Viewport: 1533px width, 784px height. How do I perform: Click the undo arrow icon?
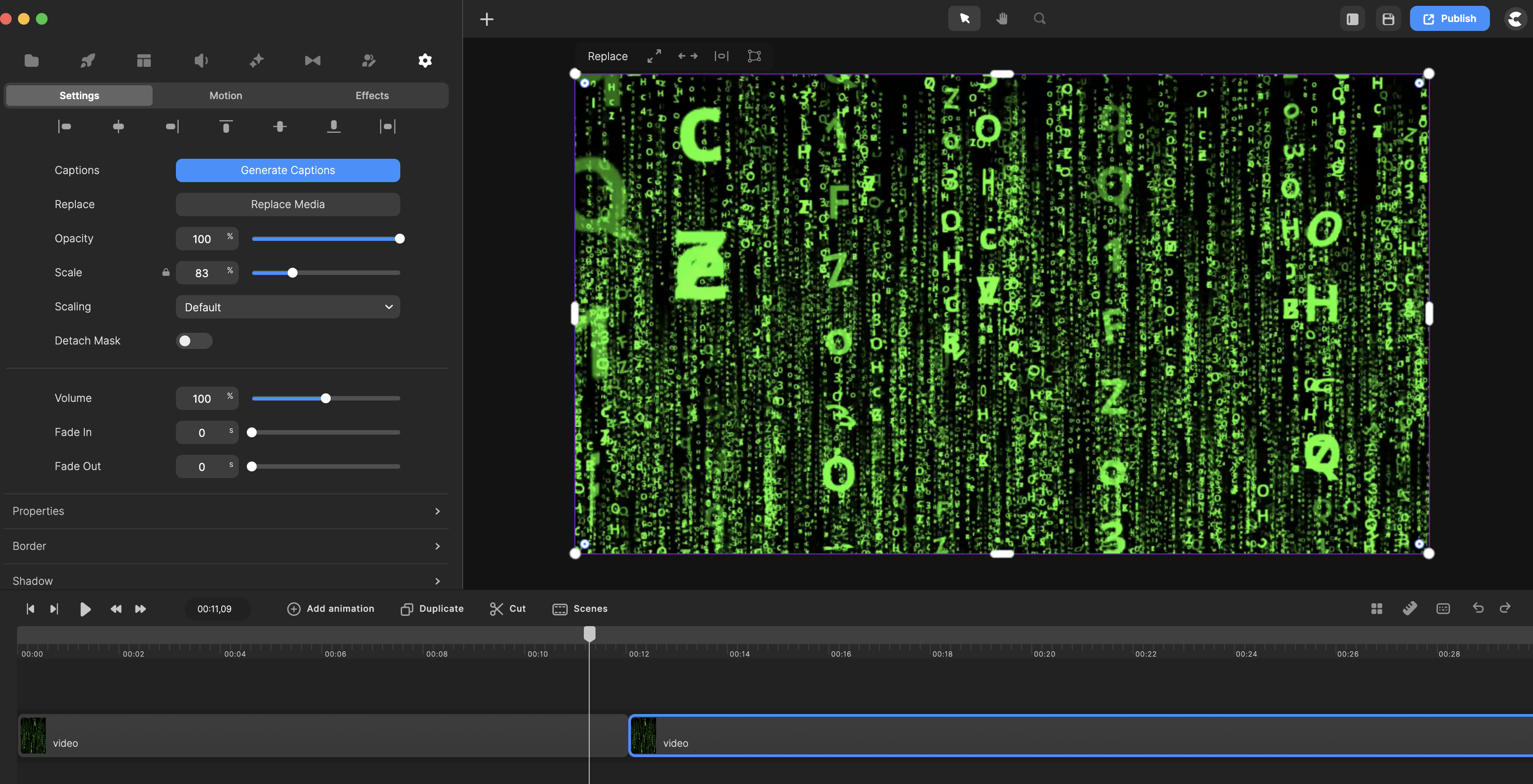(x=1478, y=607)
